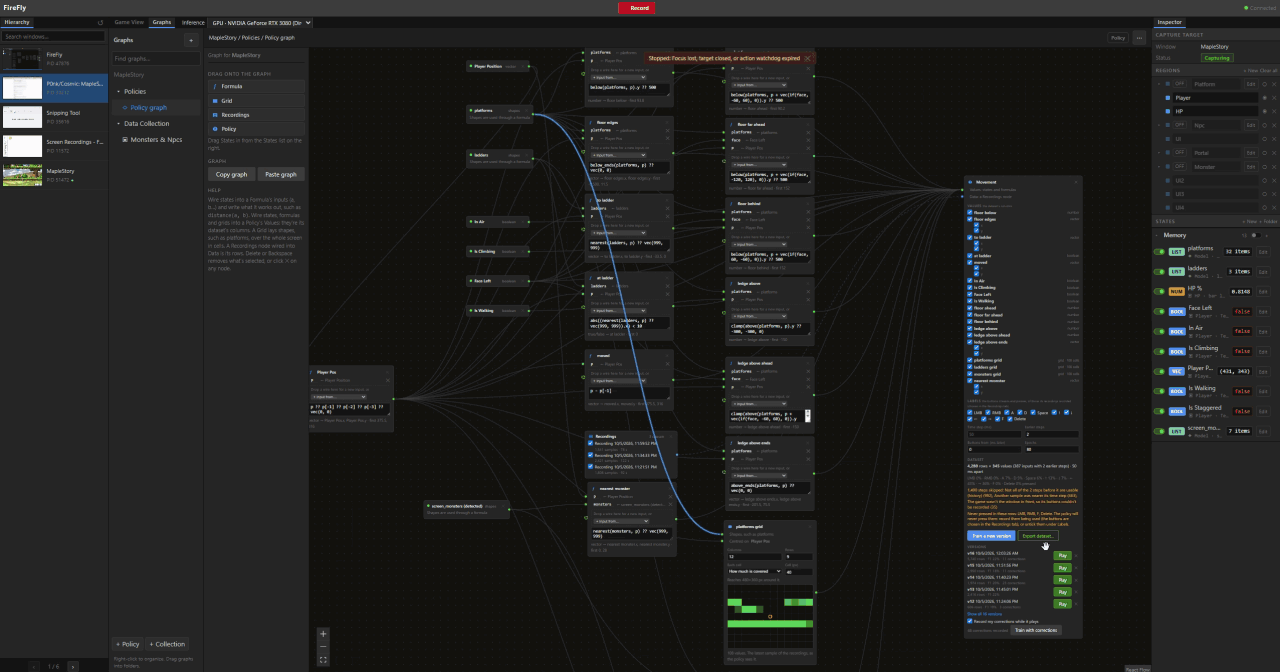Screen dimensions: 1280x672
Task: Select the Formula node type
Action: [256, 86]
